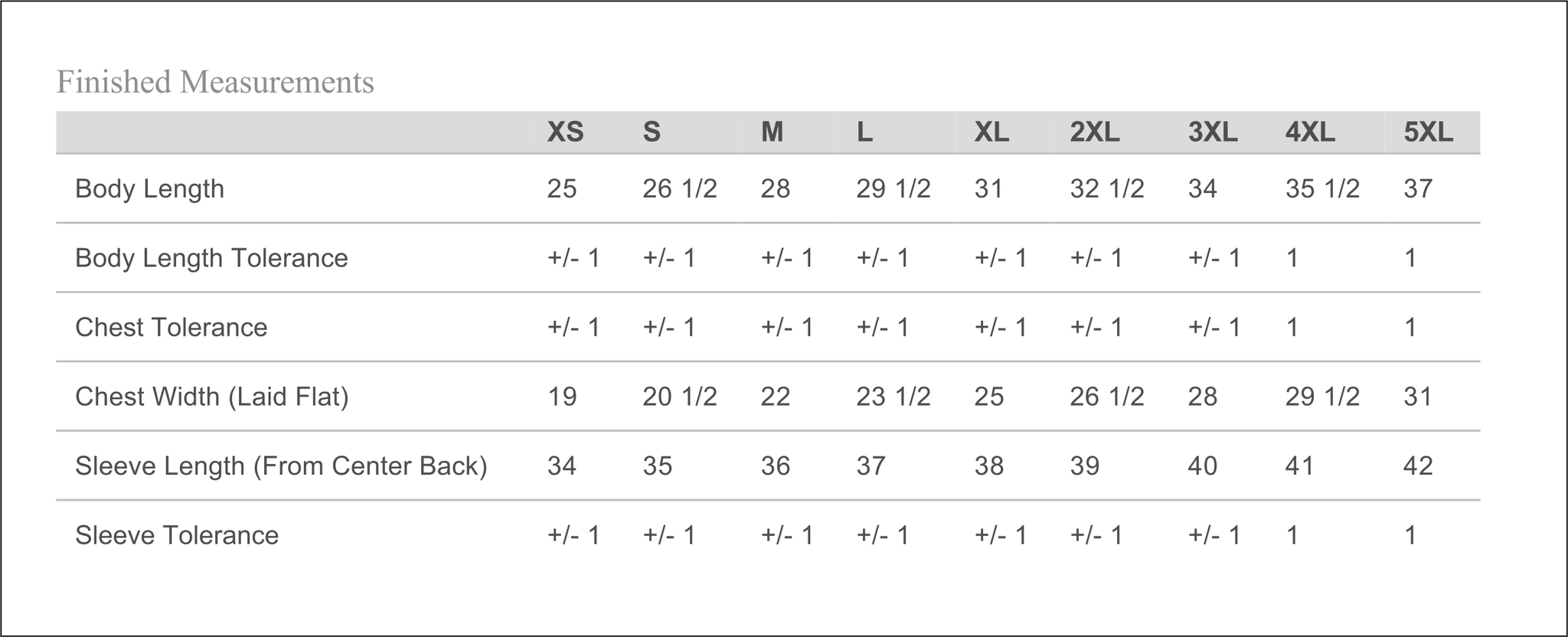Select Chest Width value 29 1/2
Image resolution: width=1568 pixels, height=637 pixels.
[1322, 397]
